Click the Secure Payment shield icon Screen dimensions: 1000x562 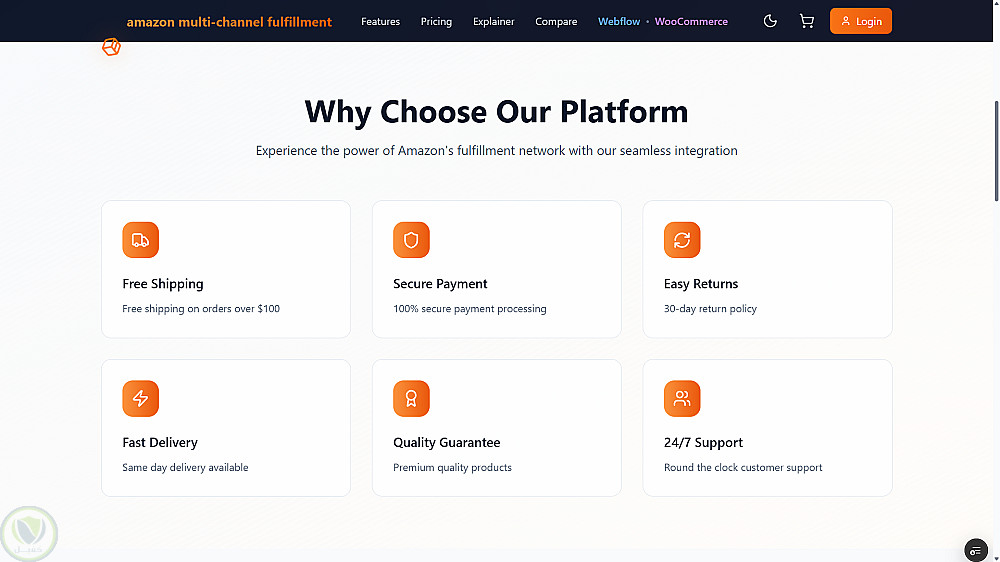(411, 240)
